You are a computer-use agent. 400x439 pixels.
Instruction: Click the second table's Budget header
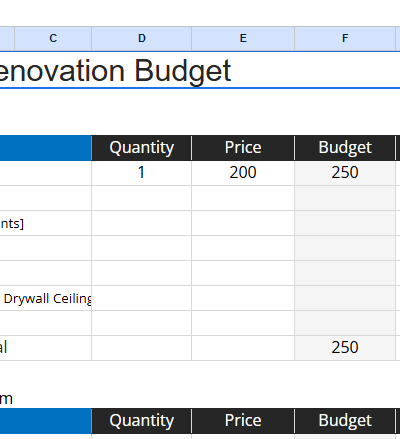tap(345, 421)
